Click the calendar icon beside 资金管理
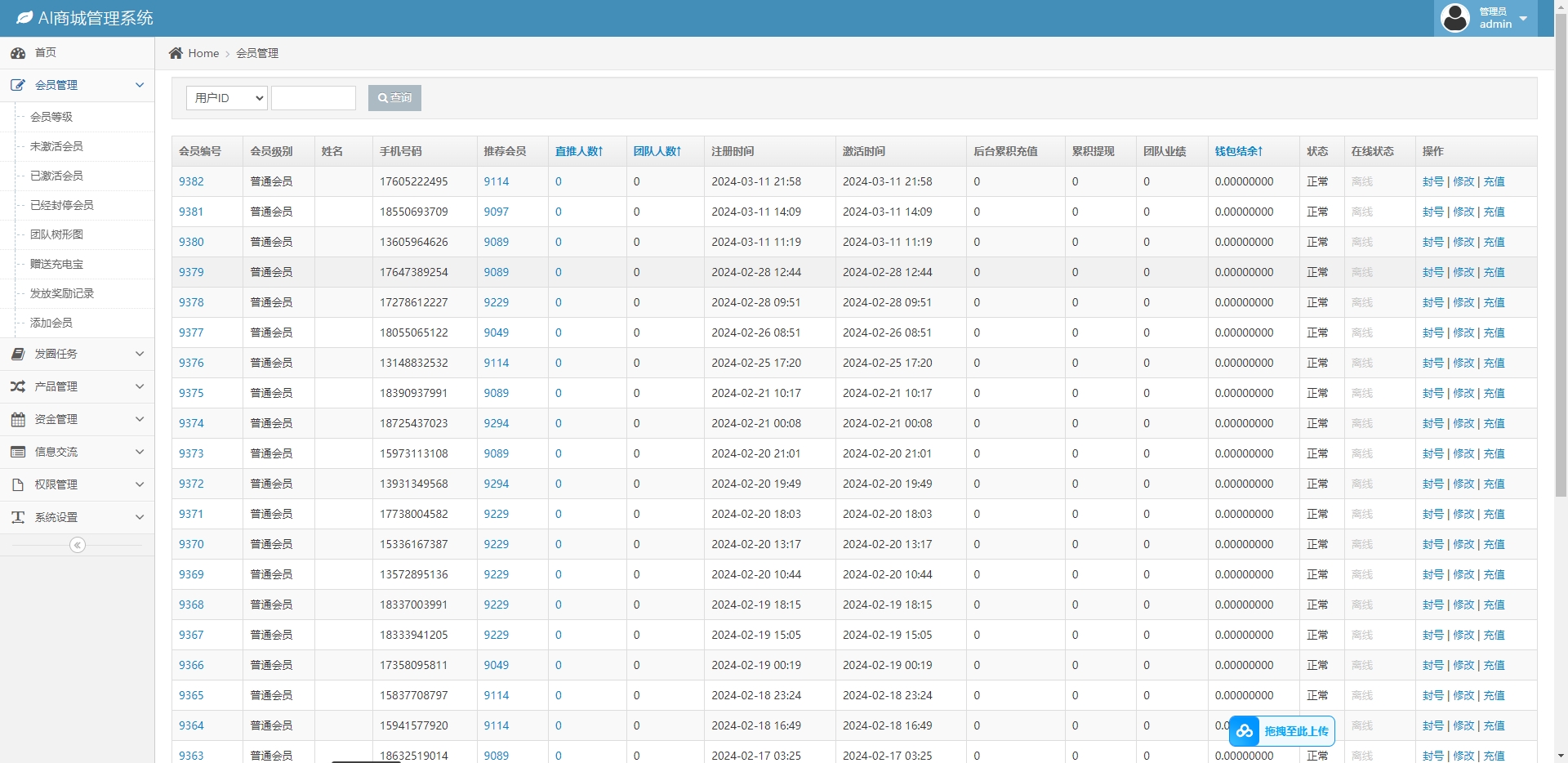Screen dimensions: 1568x763 (x=18, y=419)
